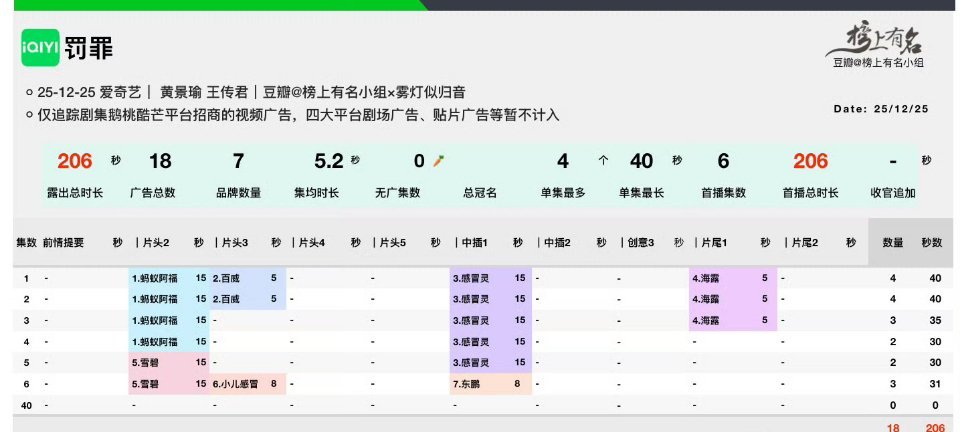Click 5.雪碧 in episode 5 row
Screen dimensions: 960x432
[146, 362]
